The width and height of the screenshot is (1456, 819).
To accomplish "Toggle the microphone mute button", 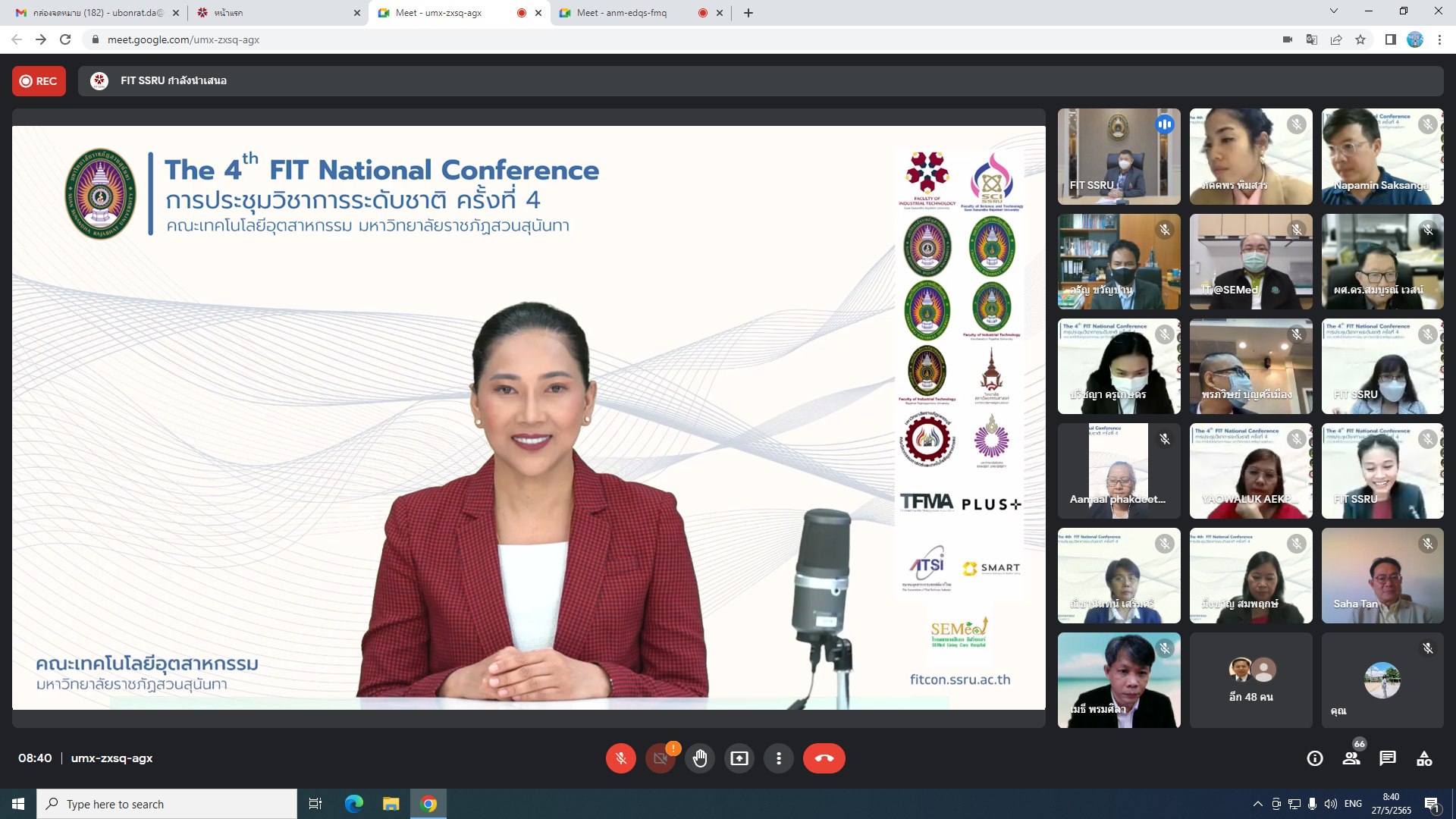I will (x=620, y=758).
